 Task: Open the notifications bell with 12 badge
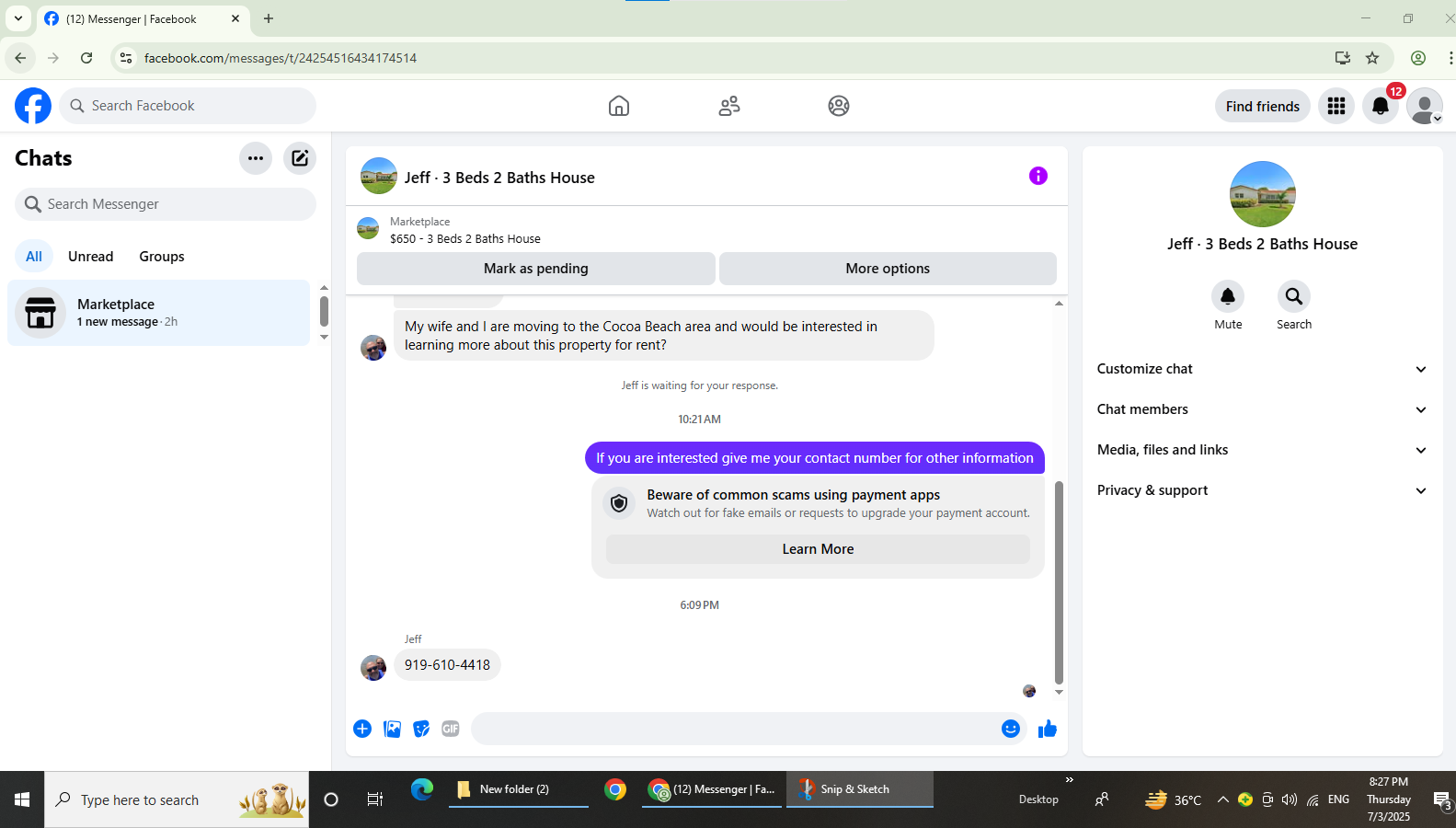[x=1381, y=106]
